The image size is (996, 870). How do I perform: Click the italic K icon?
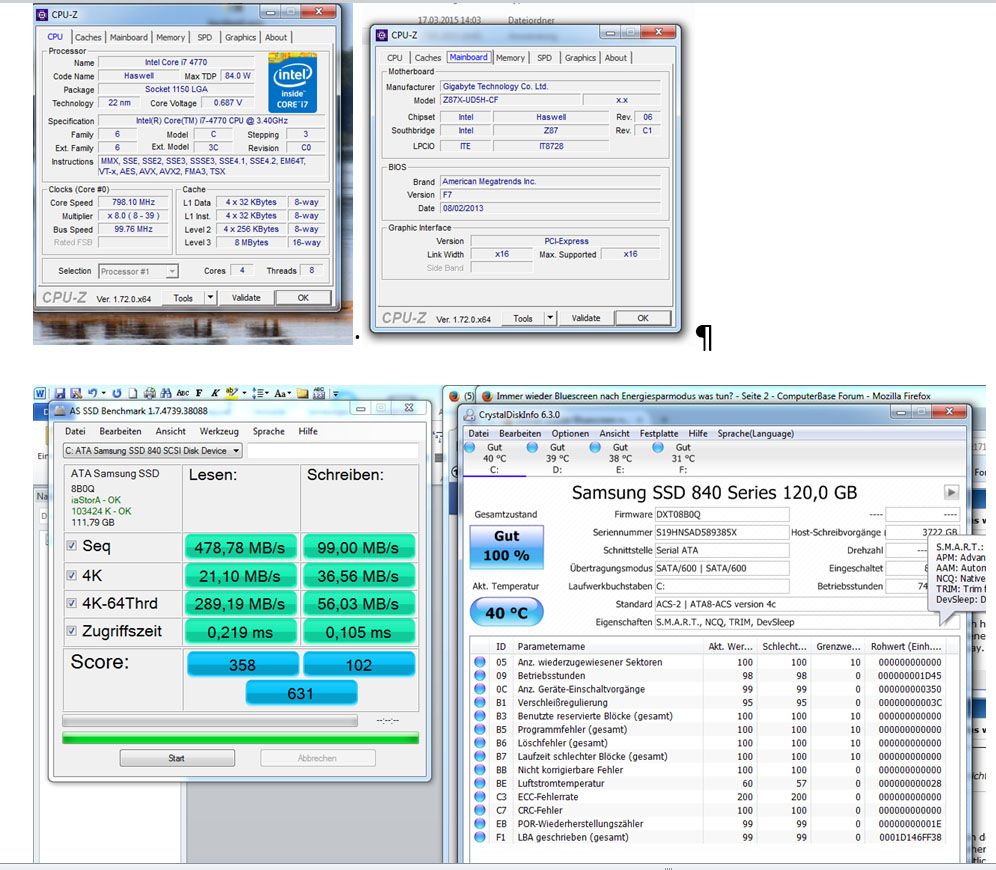pos(215,394)
